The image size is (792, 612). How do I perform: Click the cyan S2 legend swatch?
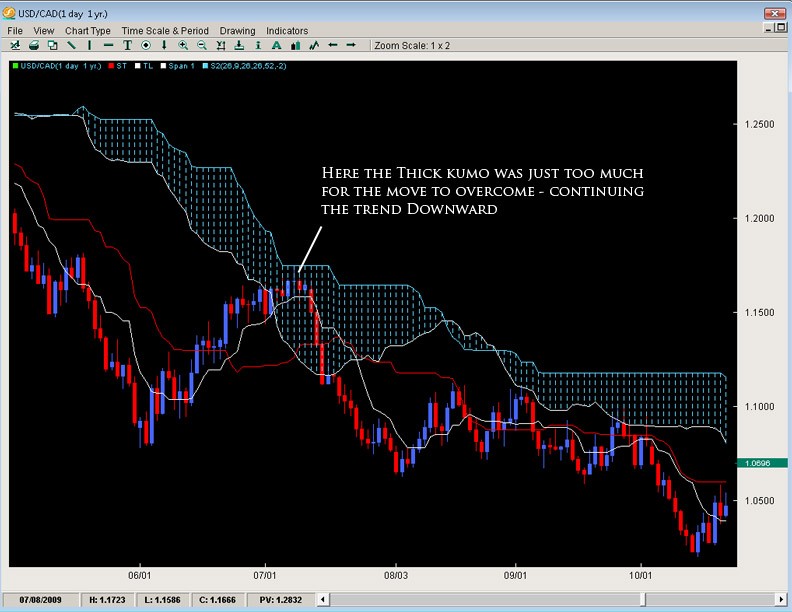206,66
